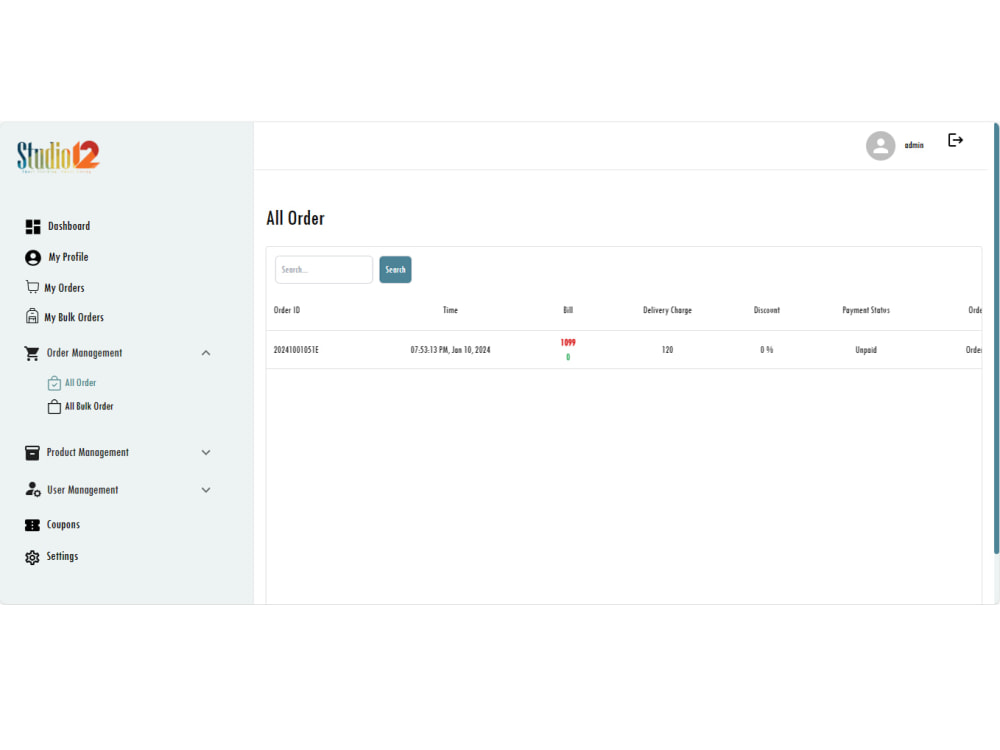Click the Payment Status column header

point(866,310)
